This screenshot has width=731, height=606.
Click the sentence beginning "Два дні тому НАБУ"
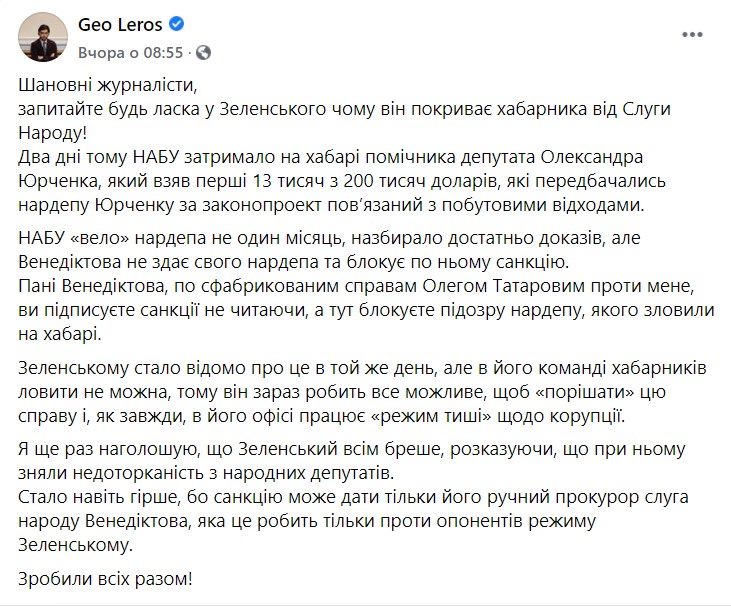tap(342, 181)
